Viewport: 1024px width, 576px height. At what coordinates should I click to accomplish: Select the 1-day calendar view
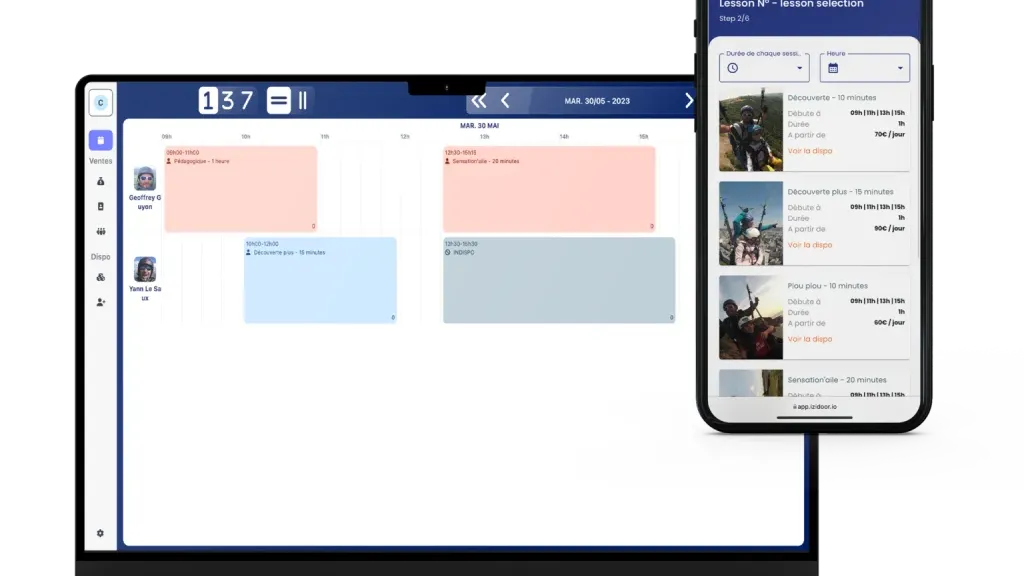(x=208, y=100)
